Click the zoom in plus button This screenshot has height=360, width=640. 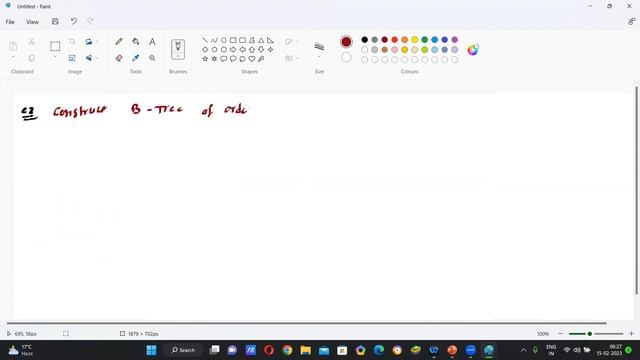pos(631,334)
